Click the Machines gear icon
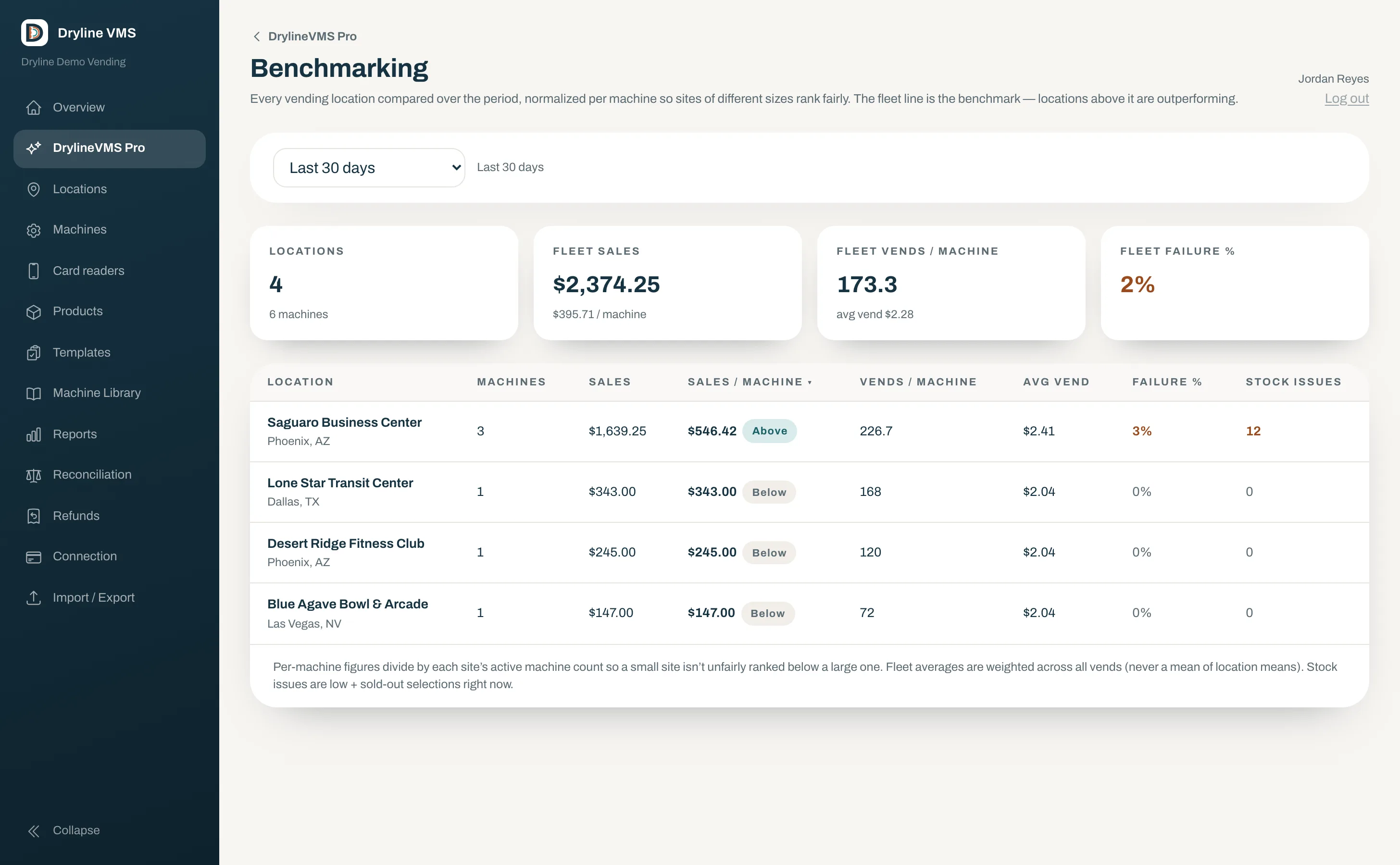Image resolution: width=1400 pixels, height=865 pixels. 34,230
